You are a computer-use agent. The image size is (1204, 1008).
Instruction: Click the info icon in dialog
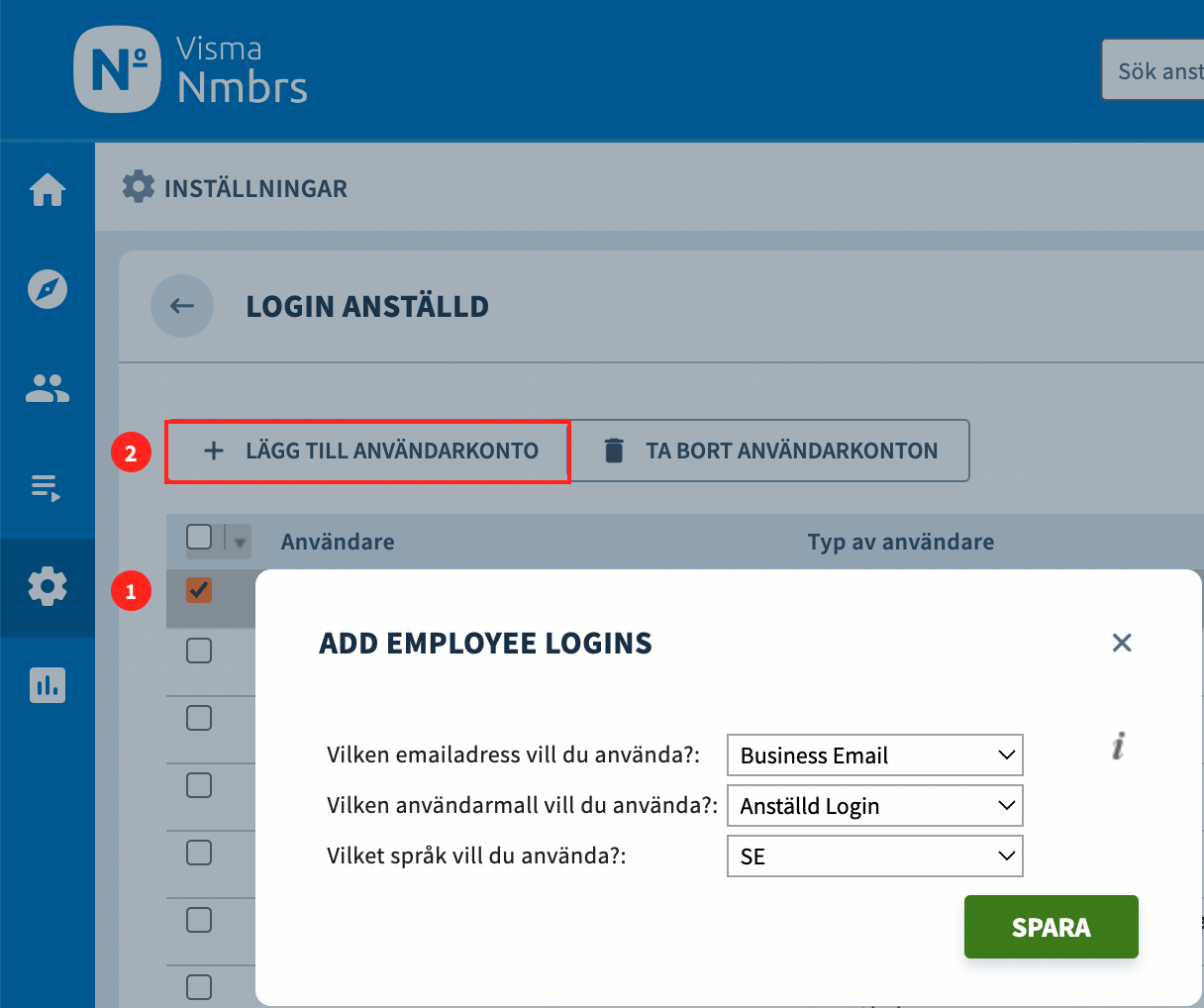click(1119, 746)
